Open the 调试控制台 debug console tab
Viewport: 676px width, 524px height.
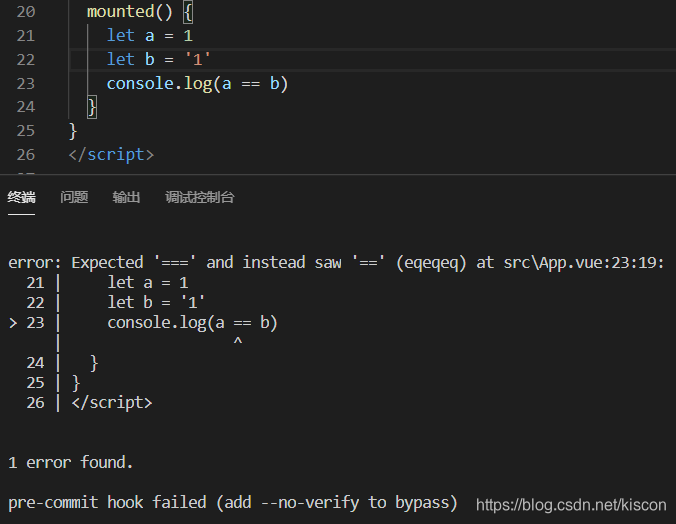pos(200,198)
